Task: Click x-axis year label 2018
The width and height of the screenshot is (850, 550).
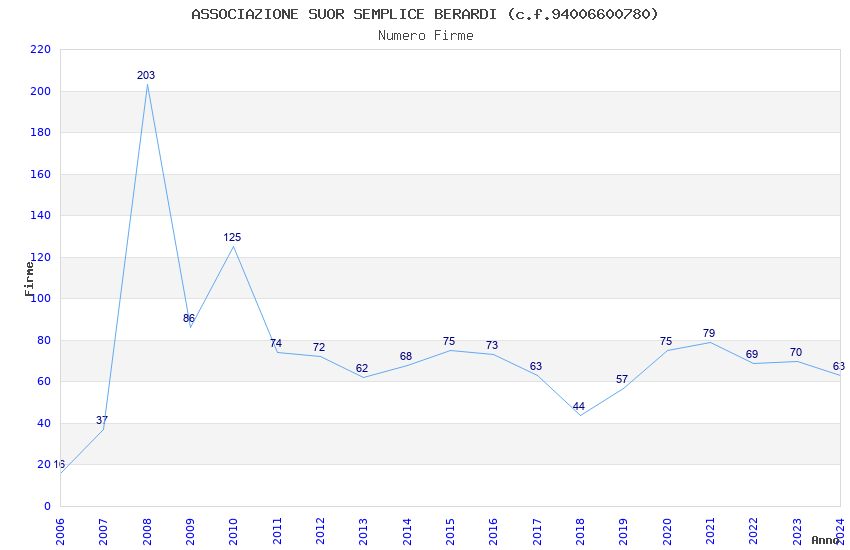Action: tap(581, 531)
